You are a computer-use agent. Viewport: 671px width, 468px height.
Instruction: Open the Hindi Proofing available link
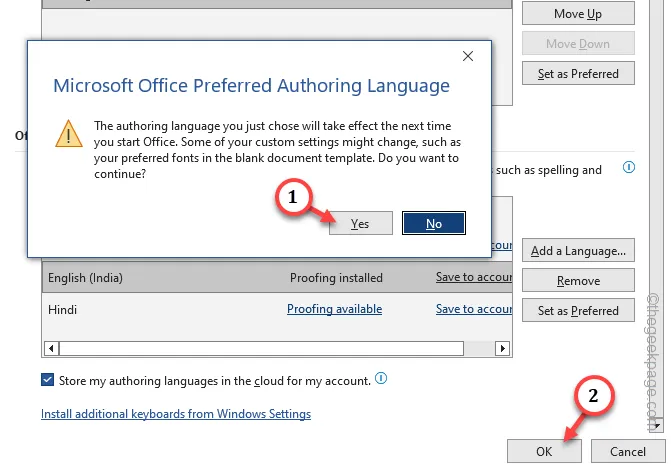coord(334,309)
